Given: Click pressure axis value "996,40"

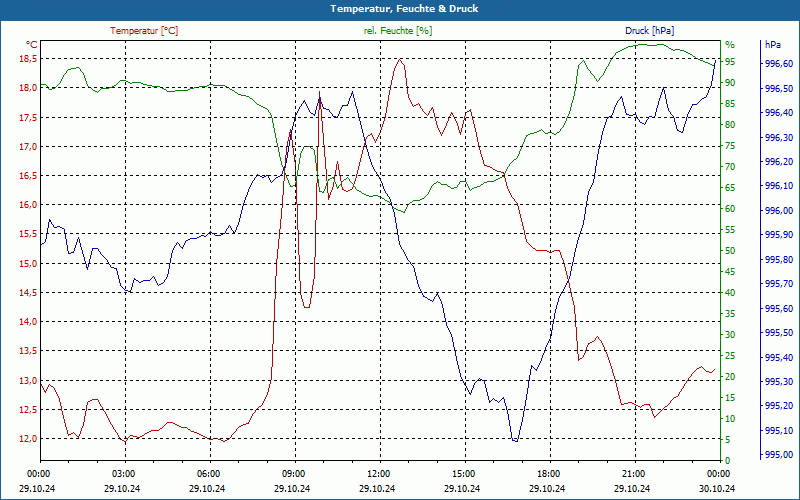Looking at the screenshot, I should (x=779, y=113).
